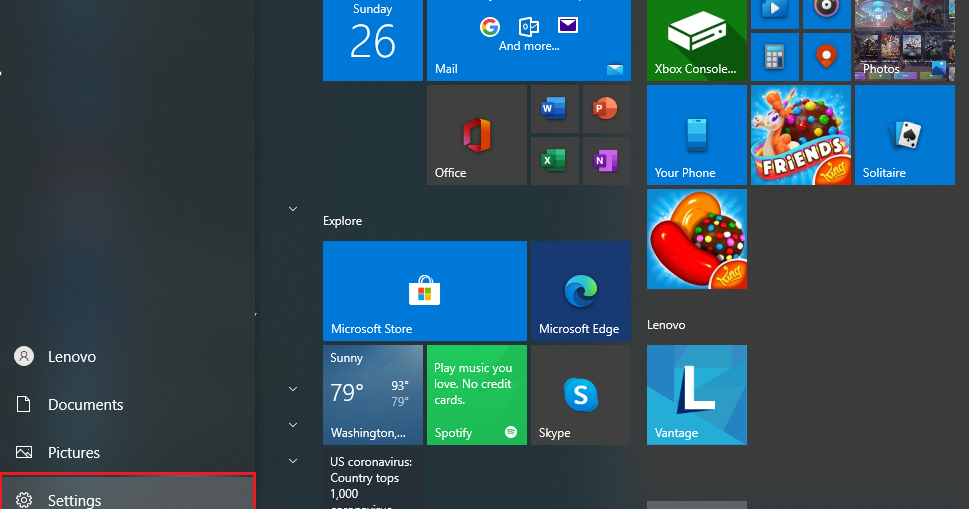Launch the Skype tile
Viewport: 969px width, 509px height.
coord(580,395)
